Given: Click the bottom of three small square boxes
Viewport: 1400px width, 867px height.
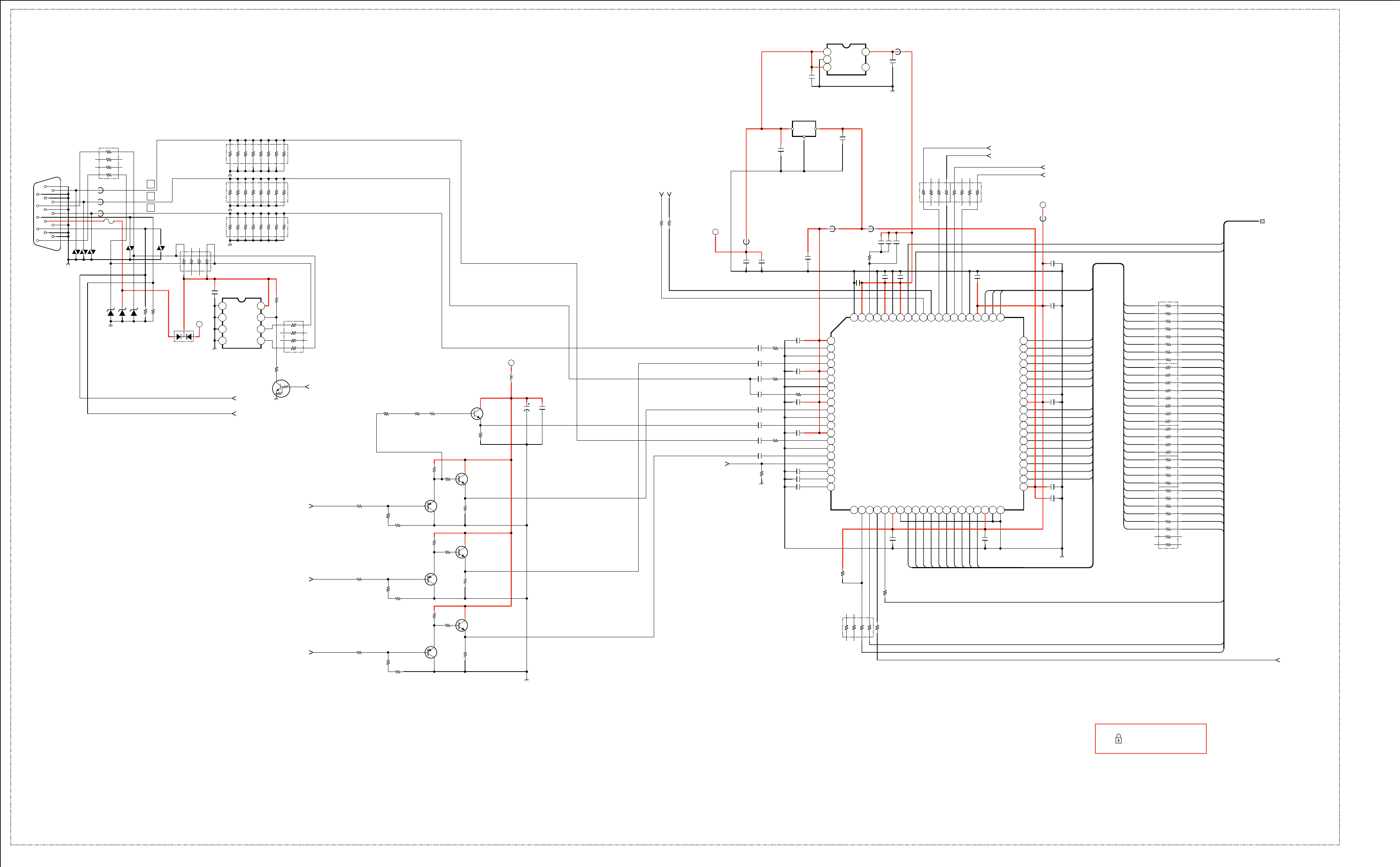Looking at the screenshot, I should tap(151, 208).
